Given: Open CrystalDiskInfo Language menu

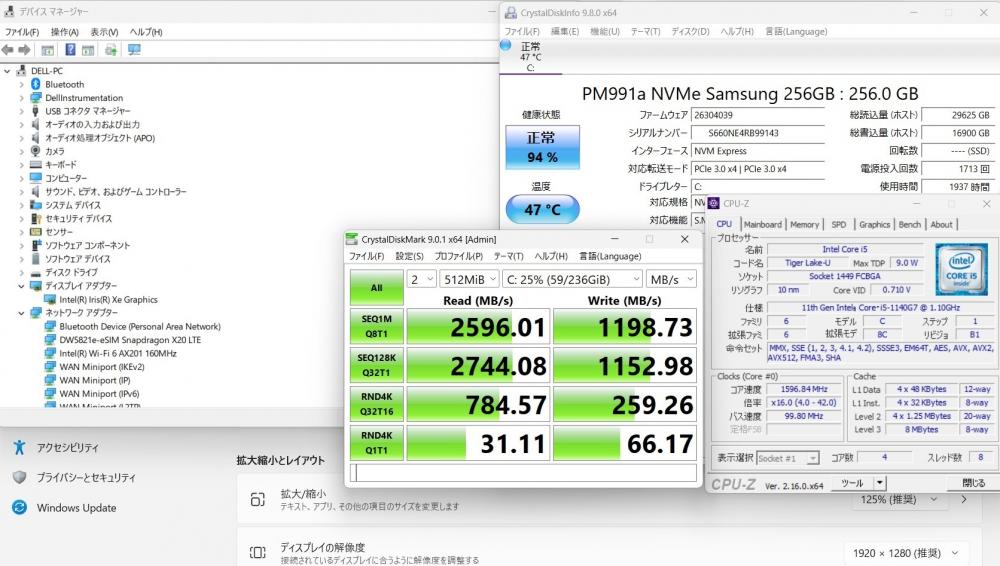Looking at the screenshot, I should [796, 31].
